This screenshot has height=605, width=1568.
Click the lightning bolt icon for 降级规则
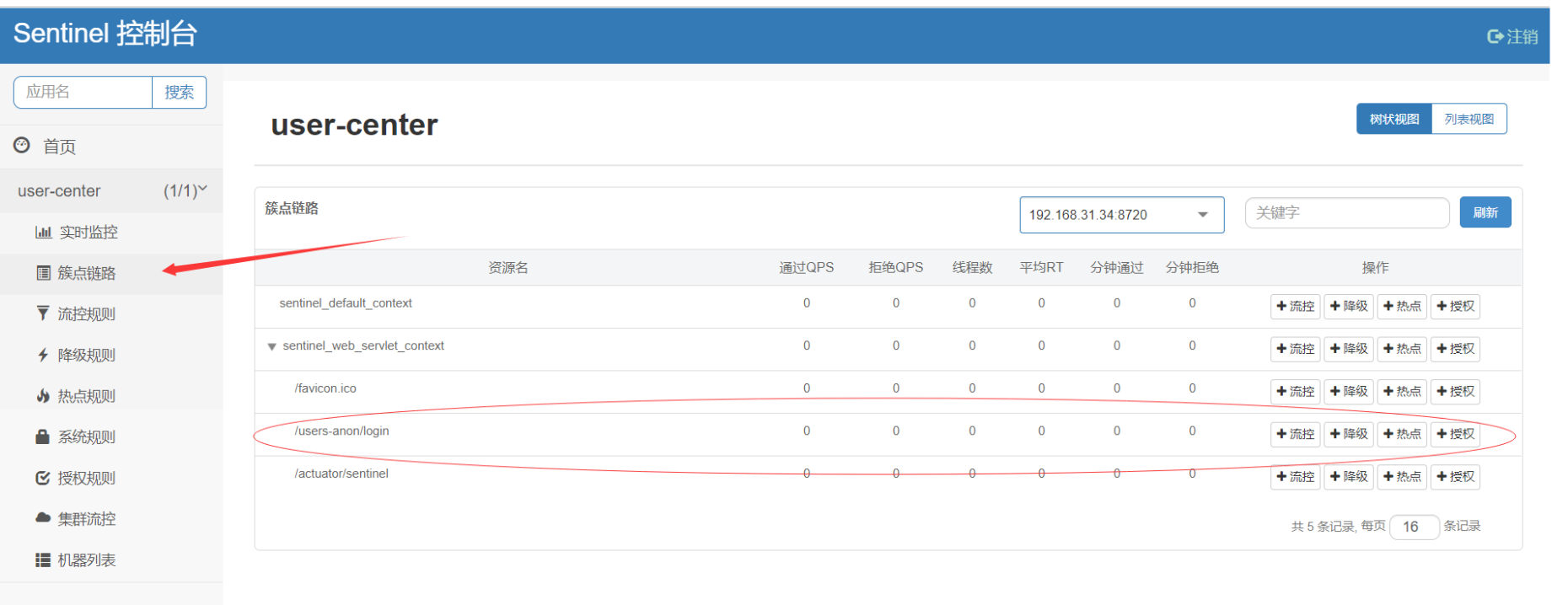click(43, 355)
